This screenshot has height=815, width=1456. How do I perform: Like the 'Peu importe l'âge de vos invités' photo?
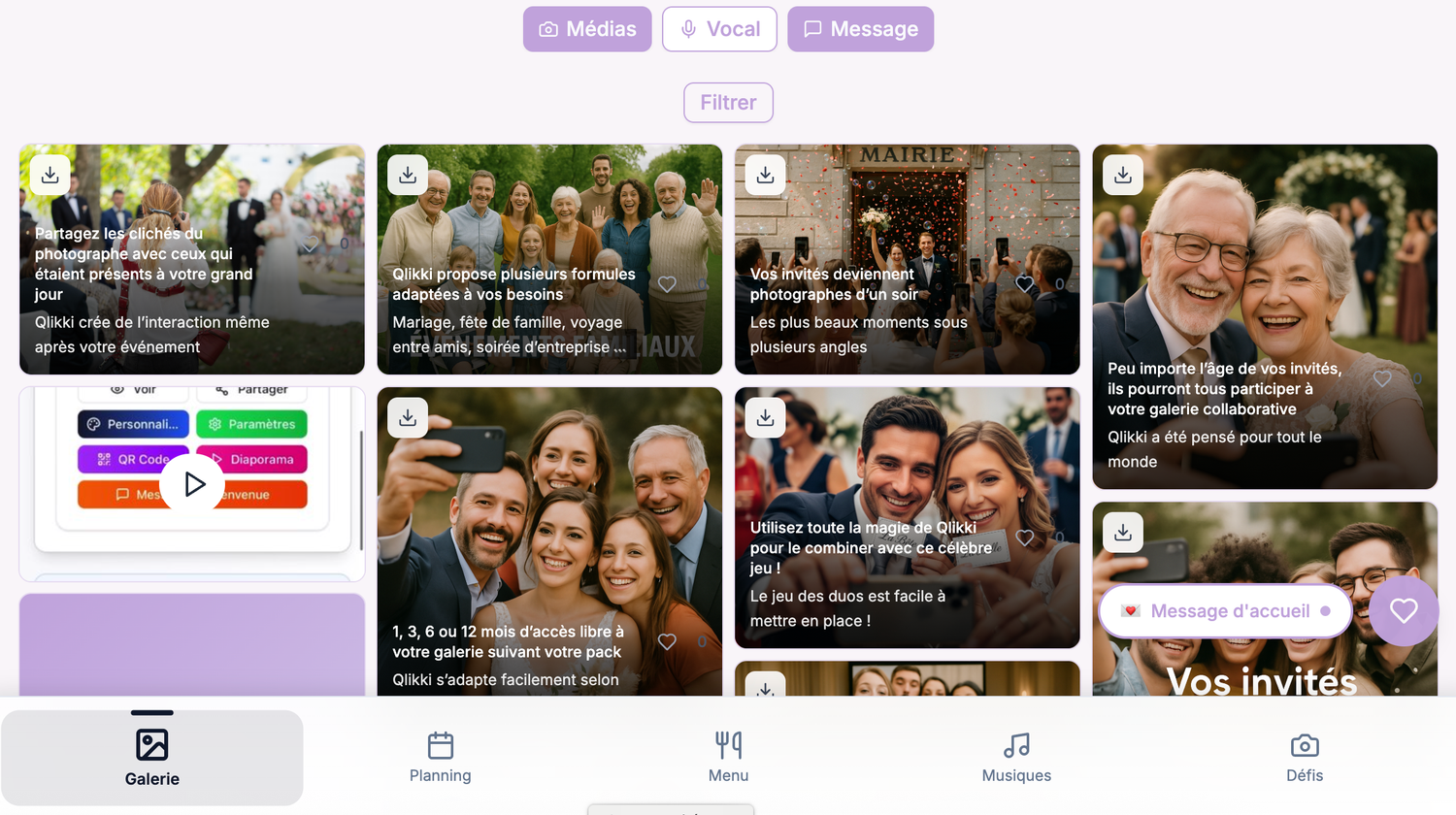pos(1382,378)
